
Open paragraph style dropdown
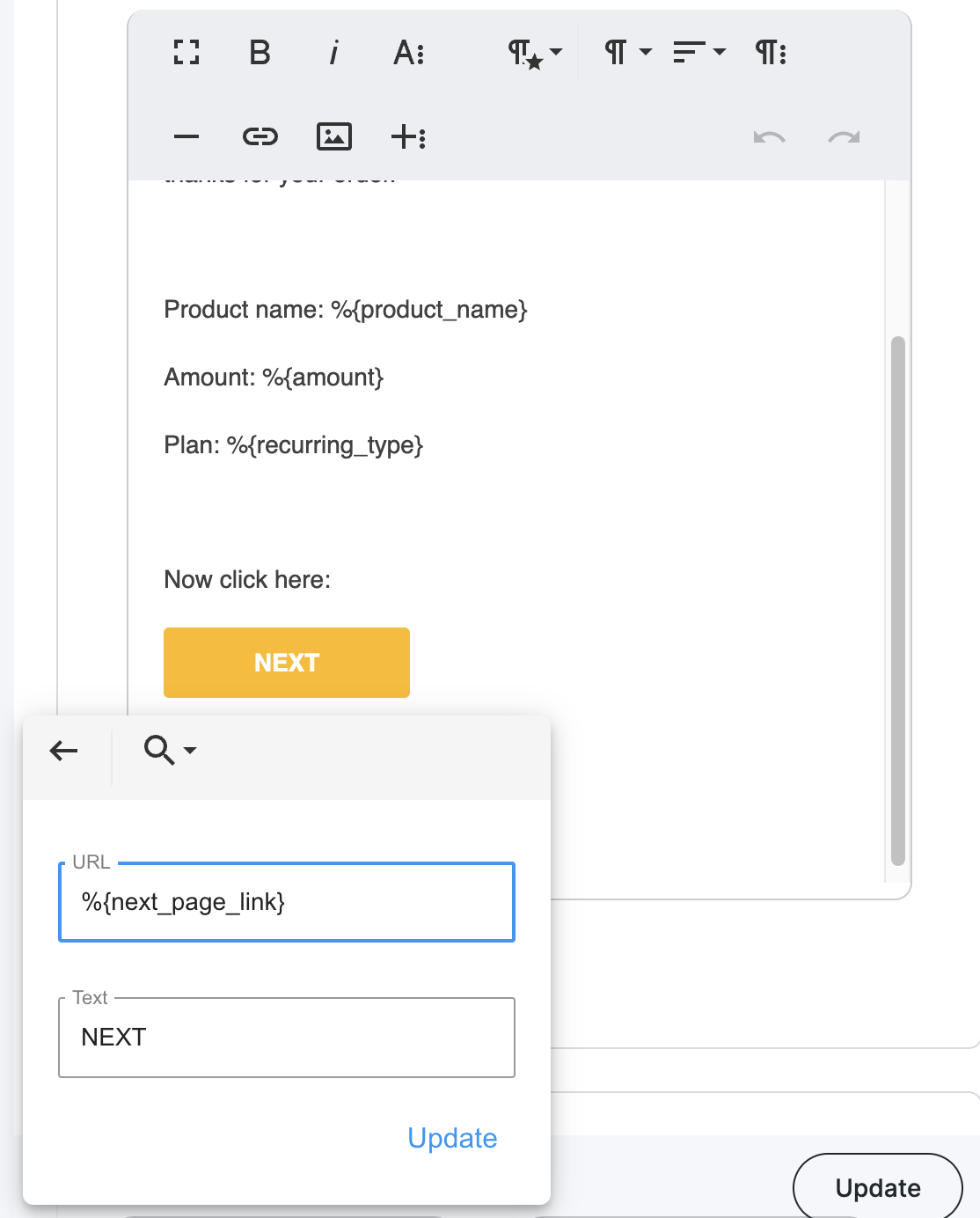535,53
